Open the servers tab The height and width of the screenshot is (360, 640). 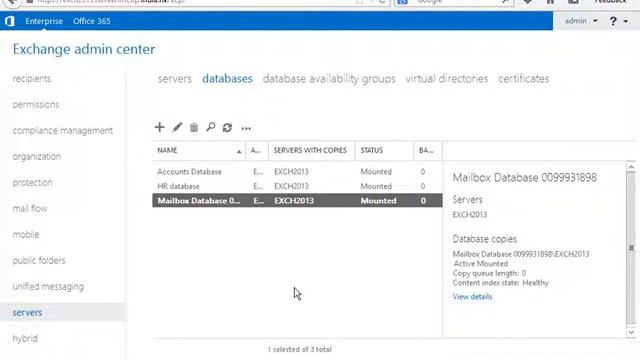175,79
